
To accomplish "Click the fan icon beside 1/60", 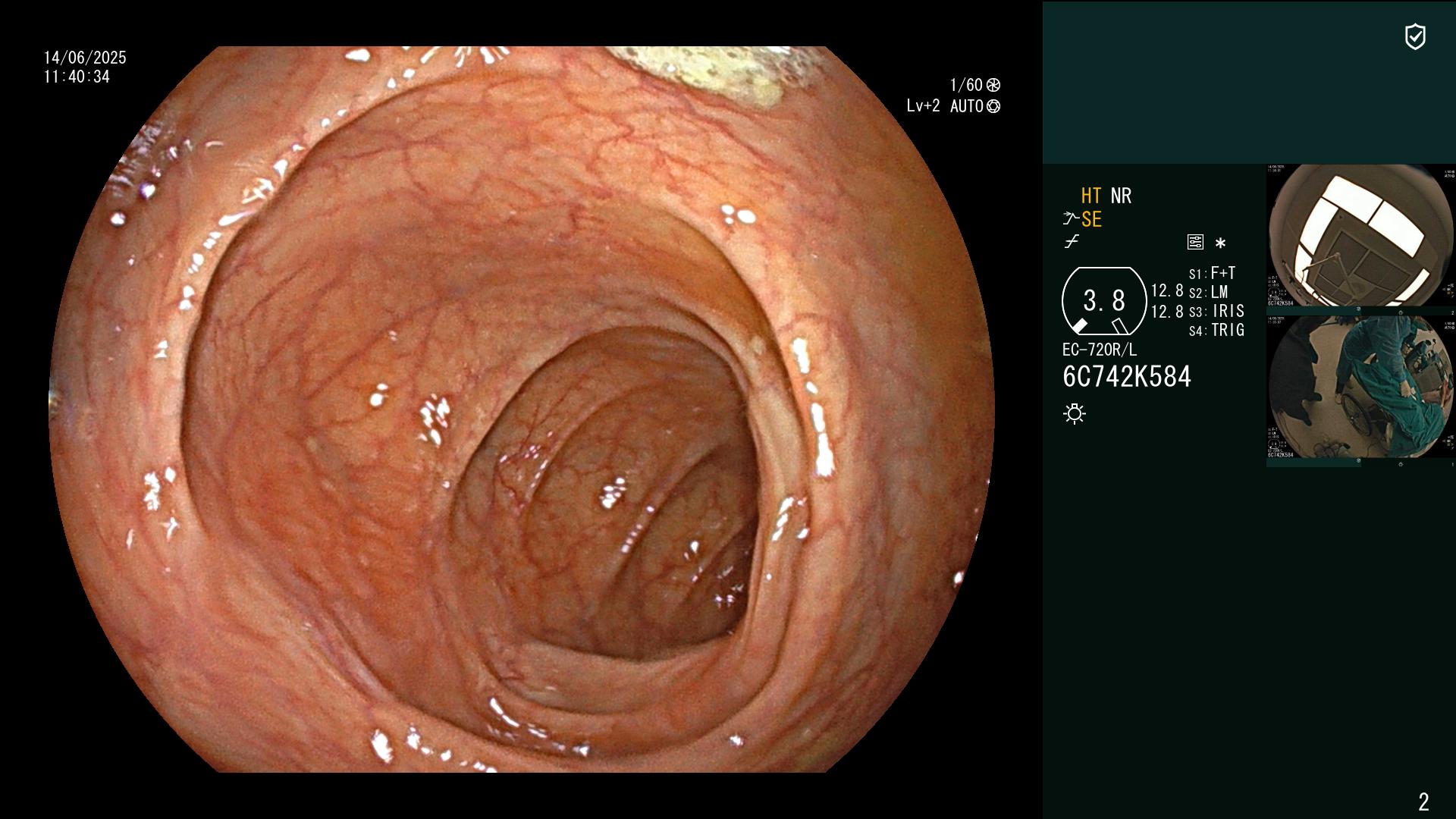I will pos(993,85).
